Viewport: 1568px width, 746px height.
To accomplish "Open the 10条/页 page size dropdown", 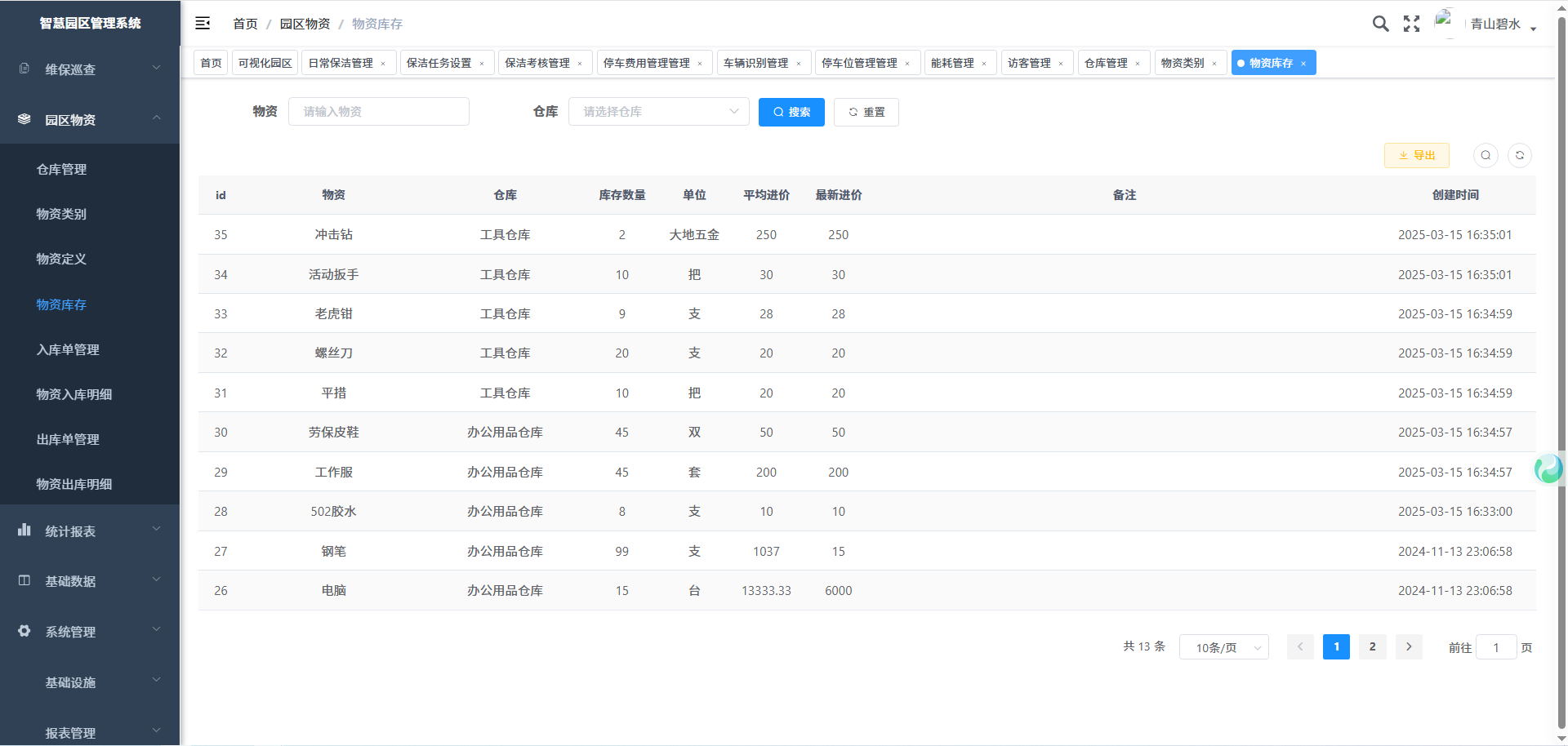I will (1223, 647).
